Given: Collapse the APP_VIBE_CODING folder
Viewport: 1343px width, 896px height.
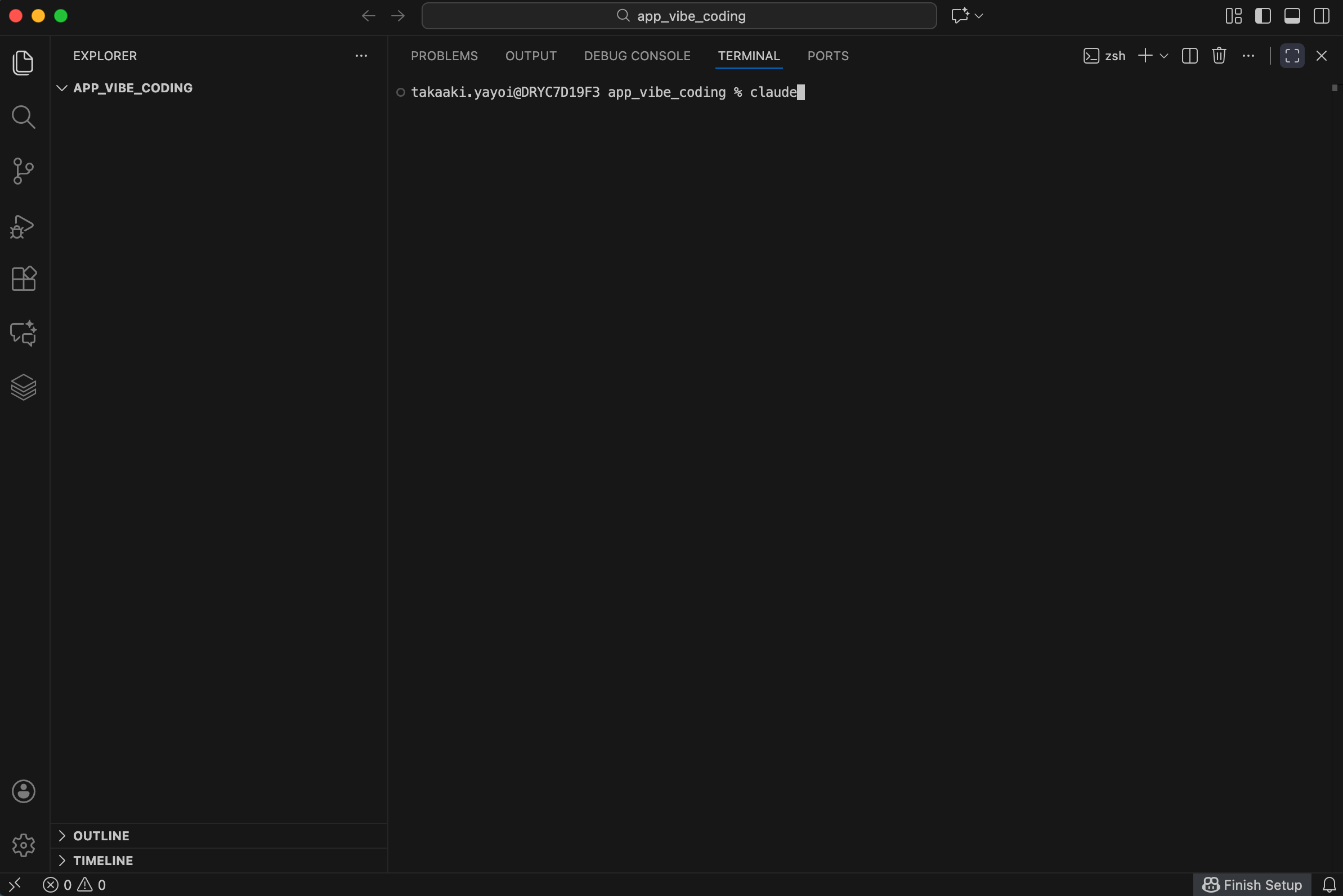Looking at the screenshot, I should 62,87.
